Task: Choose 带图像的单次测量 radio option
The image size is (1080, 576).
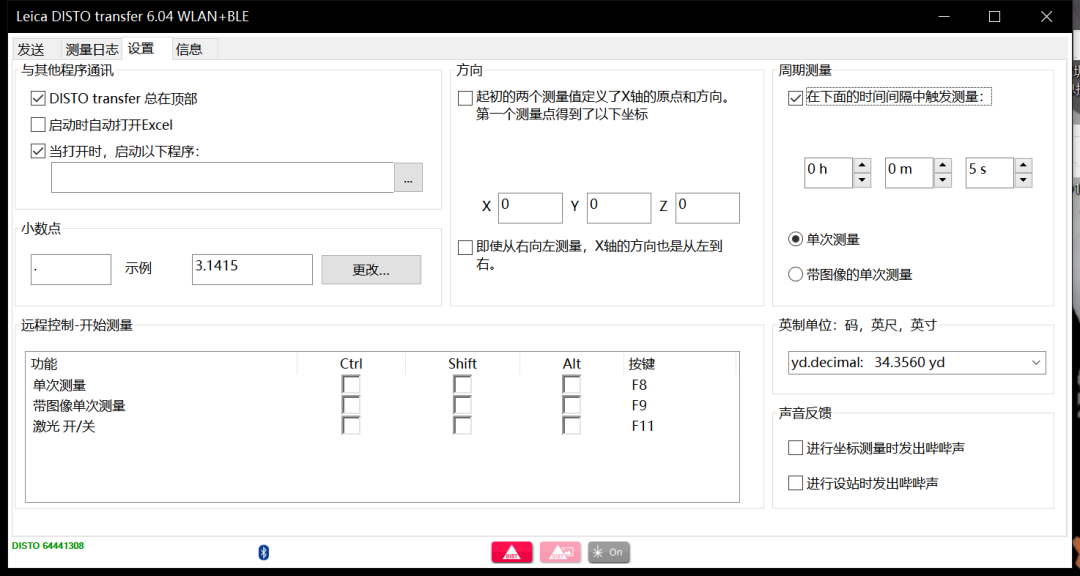Action: click(794, 273)
